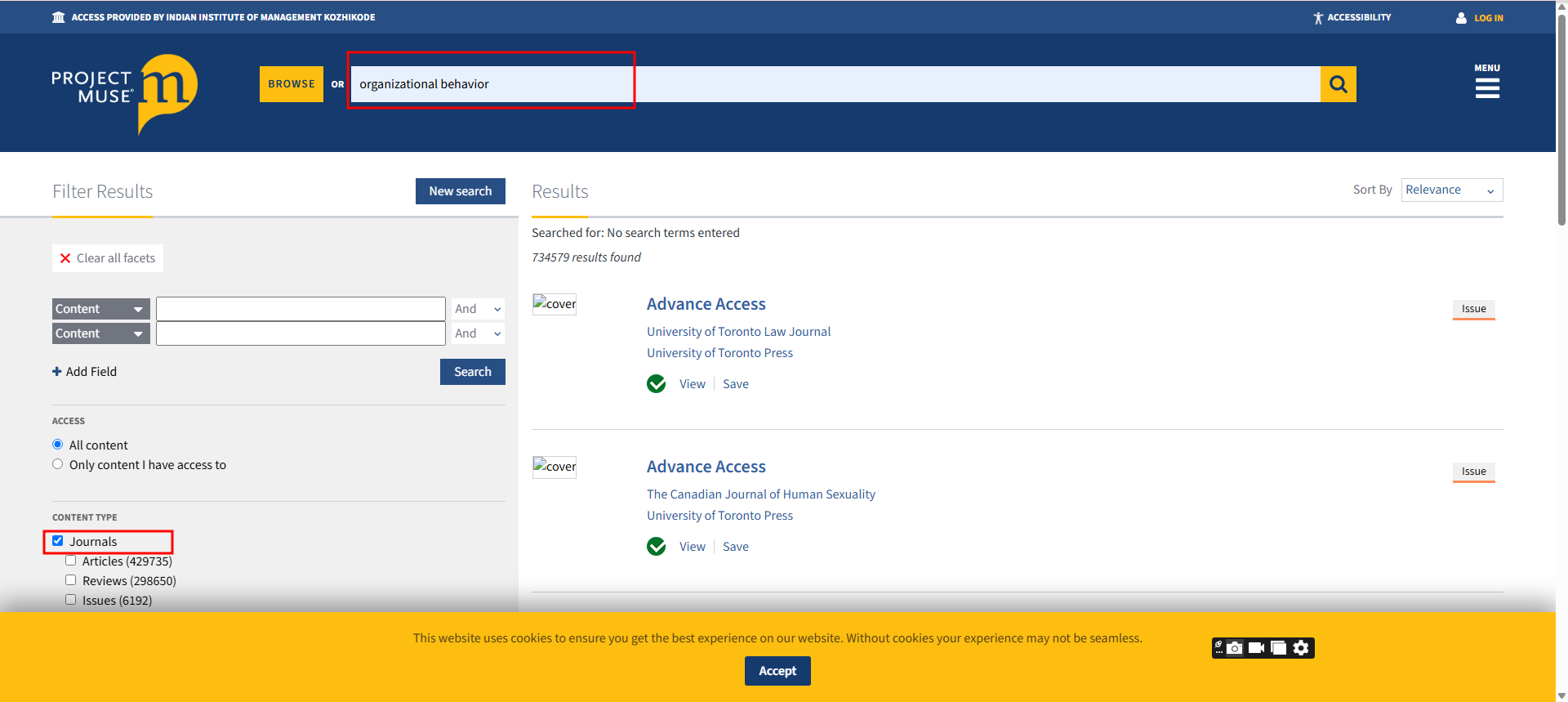Select 'Only content I have access to'
Image resolution: width=1568 pixels, height=702 pixels.
click(58, 464)
